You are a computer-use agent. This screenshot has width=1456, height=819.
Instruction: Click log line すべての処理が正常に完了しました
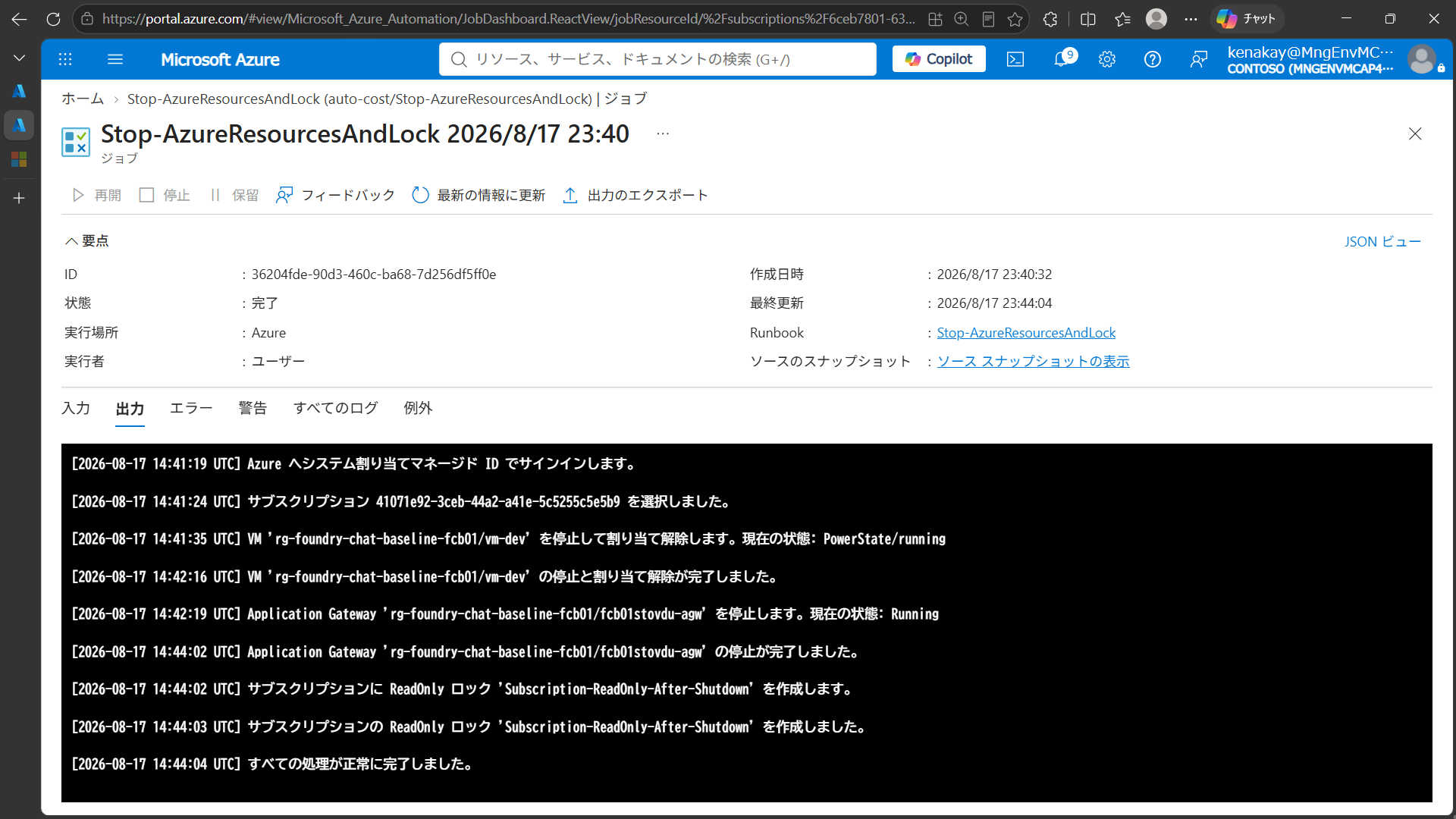(272, 764)
